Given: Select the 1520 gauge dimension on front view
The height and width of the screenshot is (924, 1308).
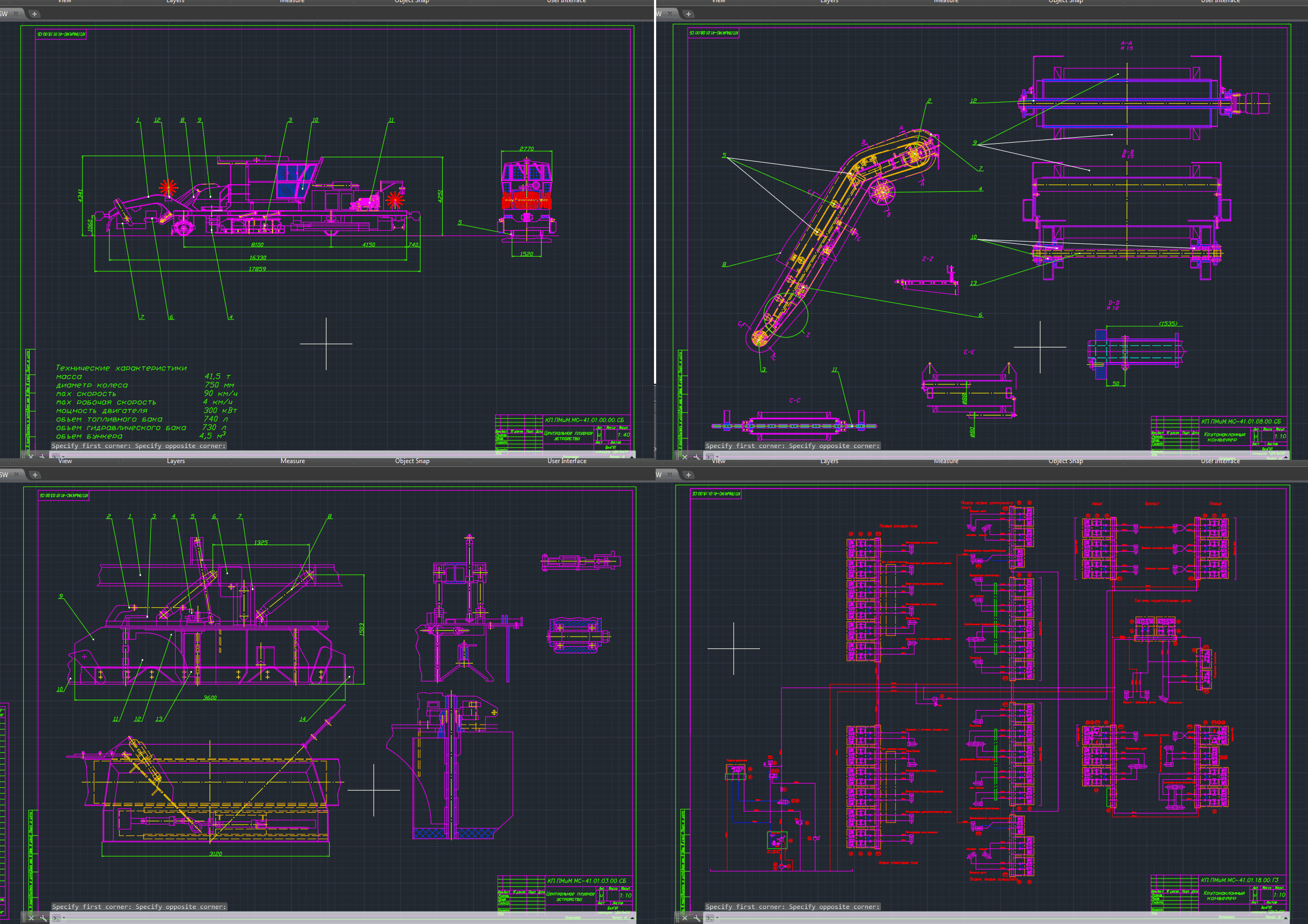Looking at the screenshot, I should point(526,254).
